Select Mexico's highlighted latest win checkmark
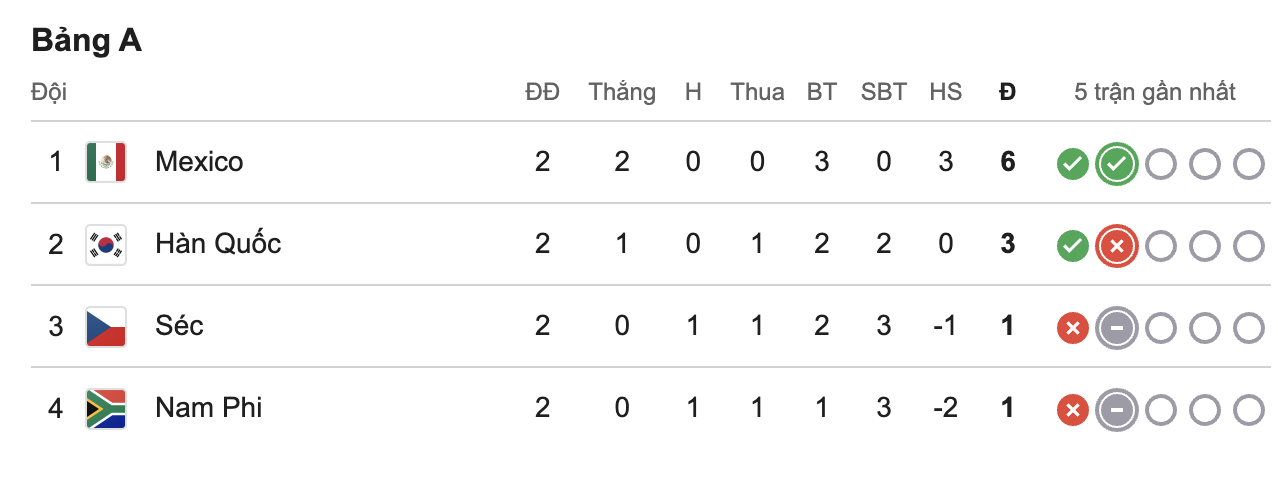 [1117, 163]
